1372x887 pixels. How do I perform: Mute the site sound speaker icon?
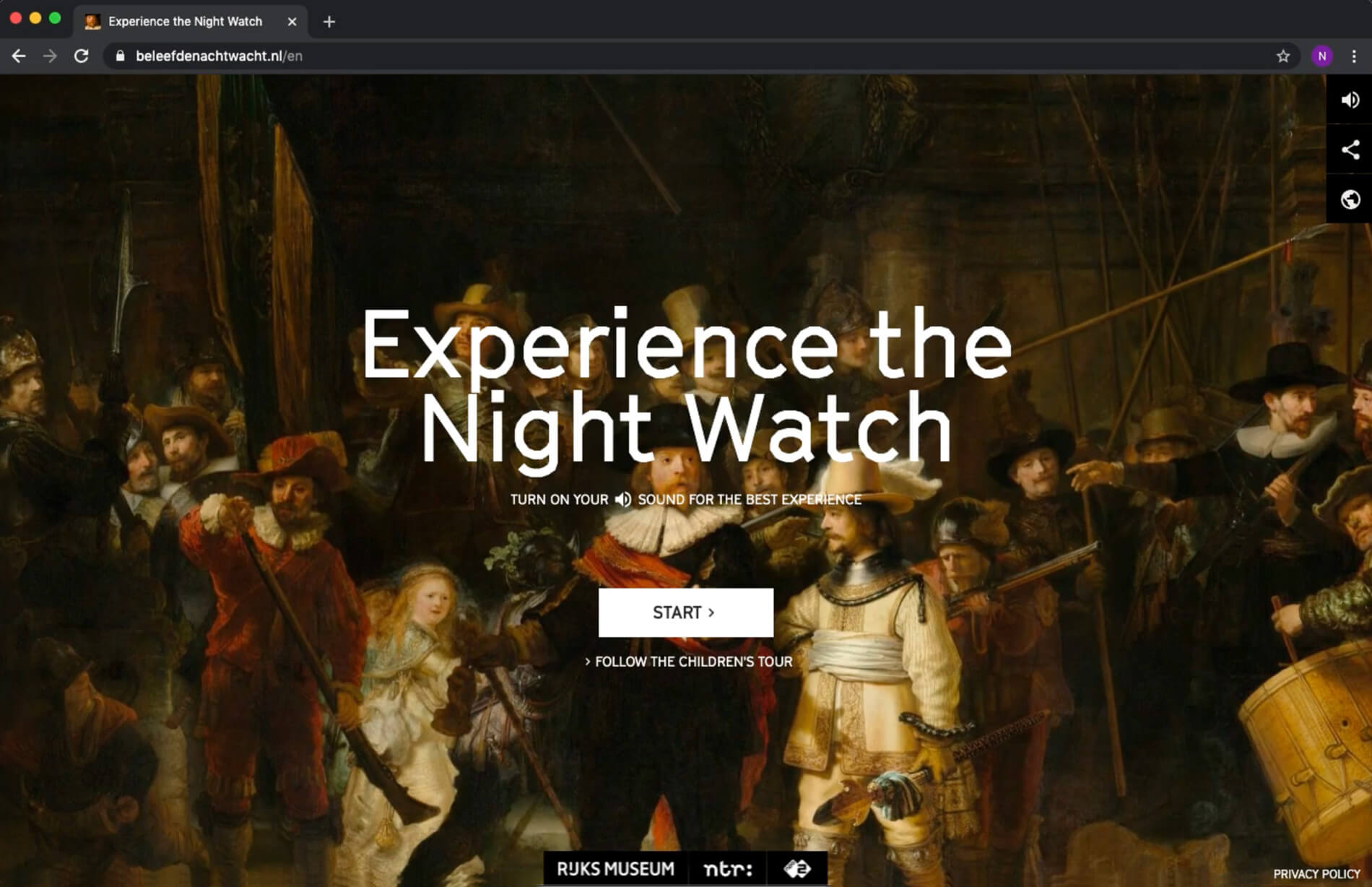1350,100
